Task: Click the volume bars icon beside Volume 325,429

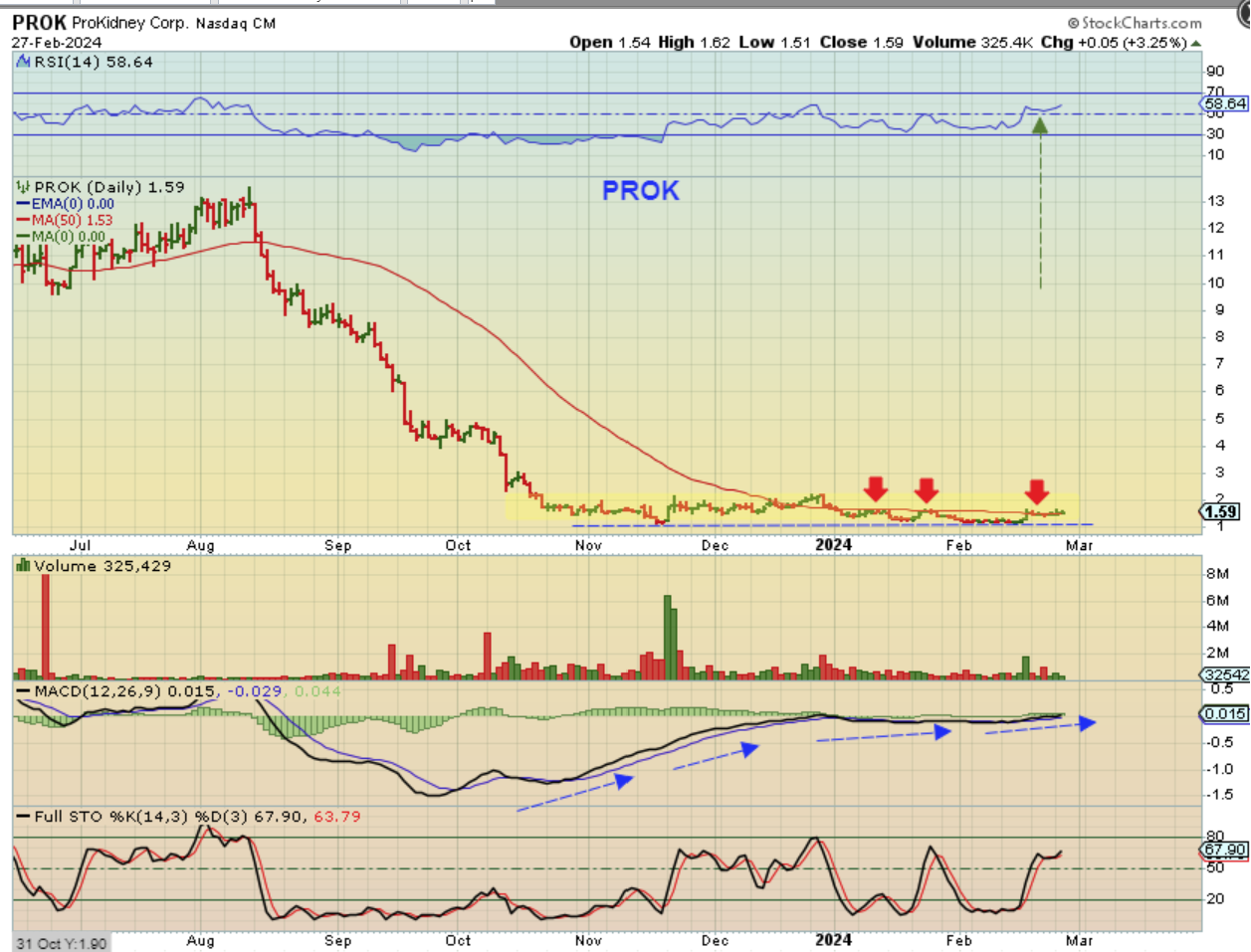Action: coord(23,566)
